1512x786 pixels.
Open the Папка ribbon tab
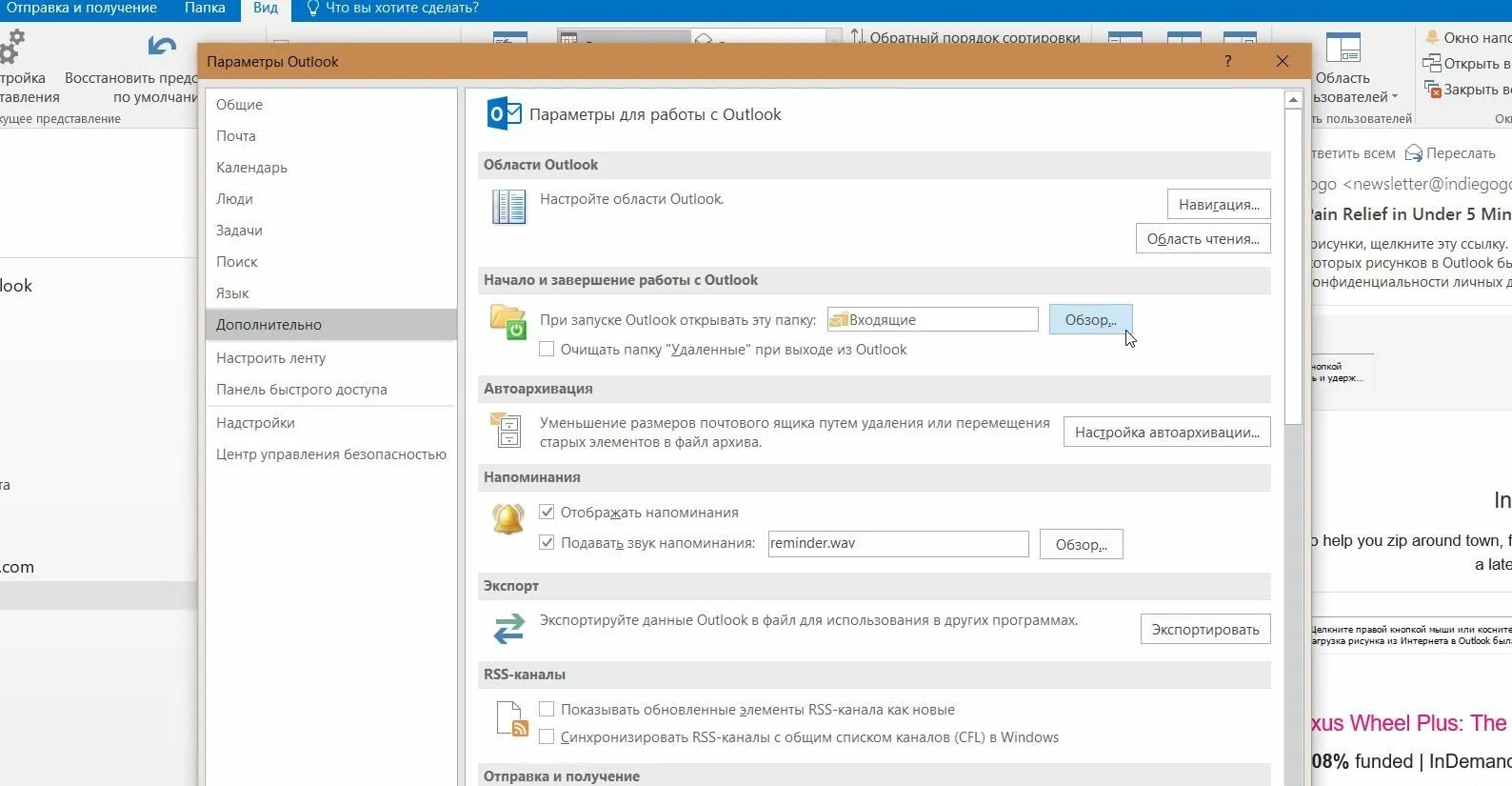coord(205,8)
